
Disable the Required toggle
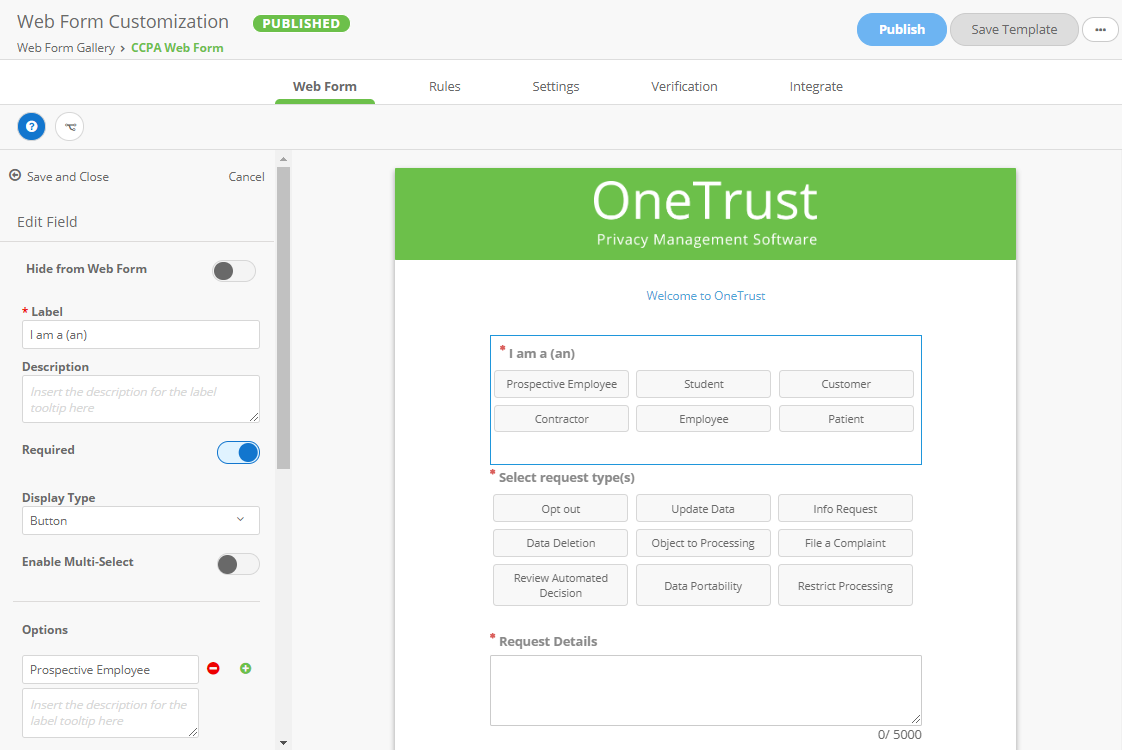238,452
